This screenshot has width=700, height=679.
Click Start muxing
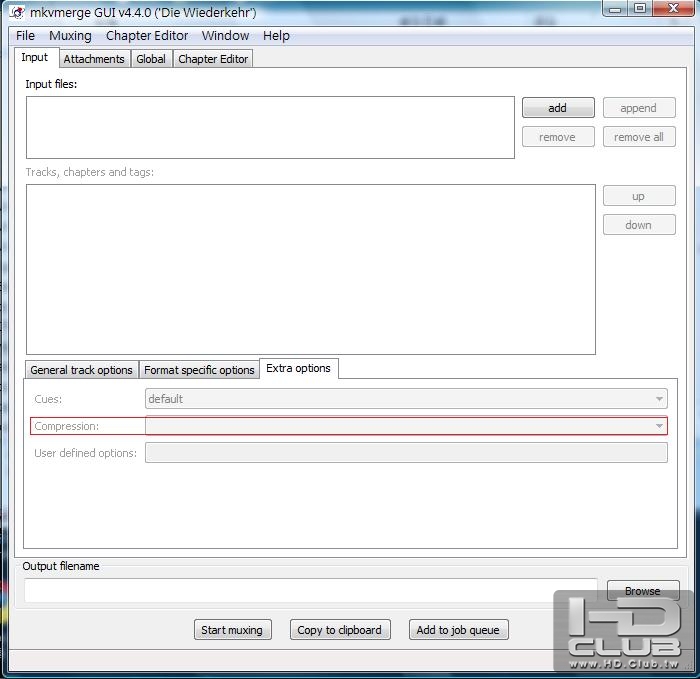click(x=233, y=629)
